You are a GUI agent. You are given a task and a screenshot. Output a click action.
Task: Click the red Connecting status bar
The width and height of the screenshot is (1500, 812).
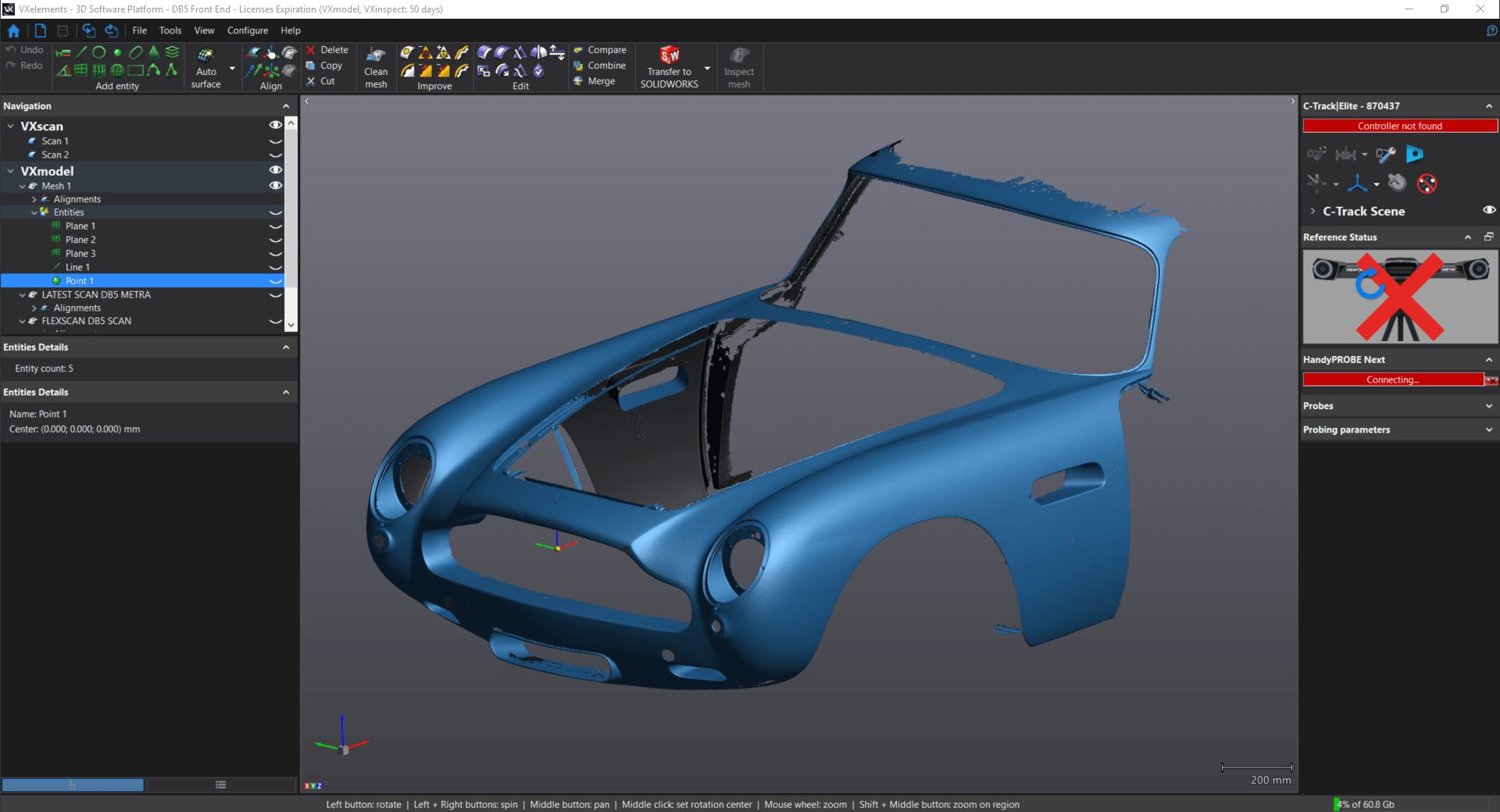[1393, 379]
